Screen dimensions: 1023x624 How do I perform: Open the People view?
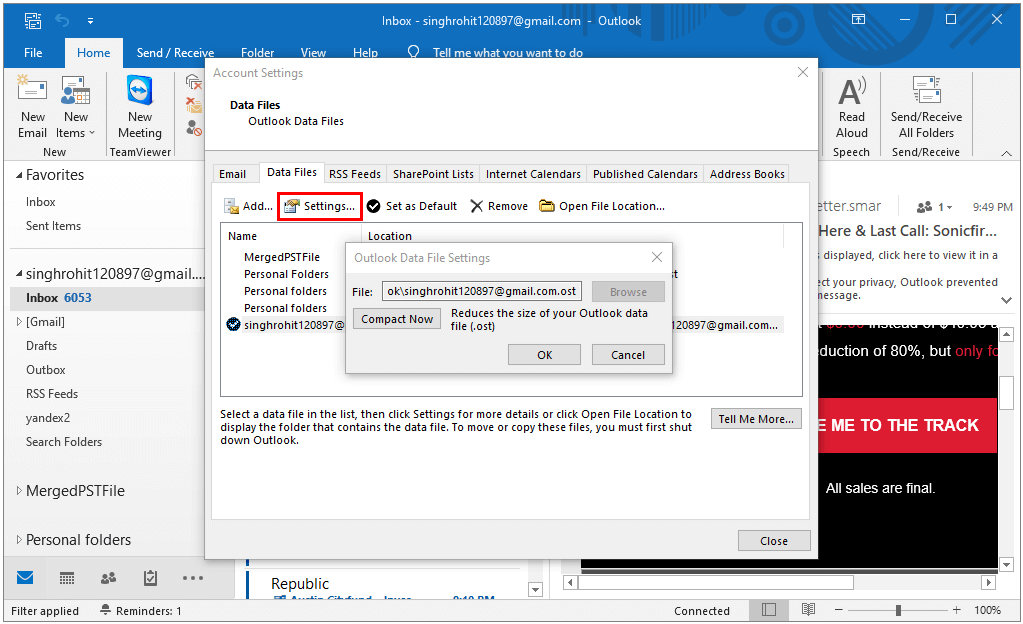[x=108, y=578]
